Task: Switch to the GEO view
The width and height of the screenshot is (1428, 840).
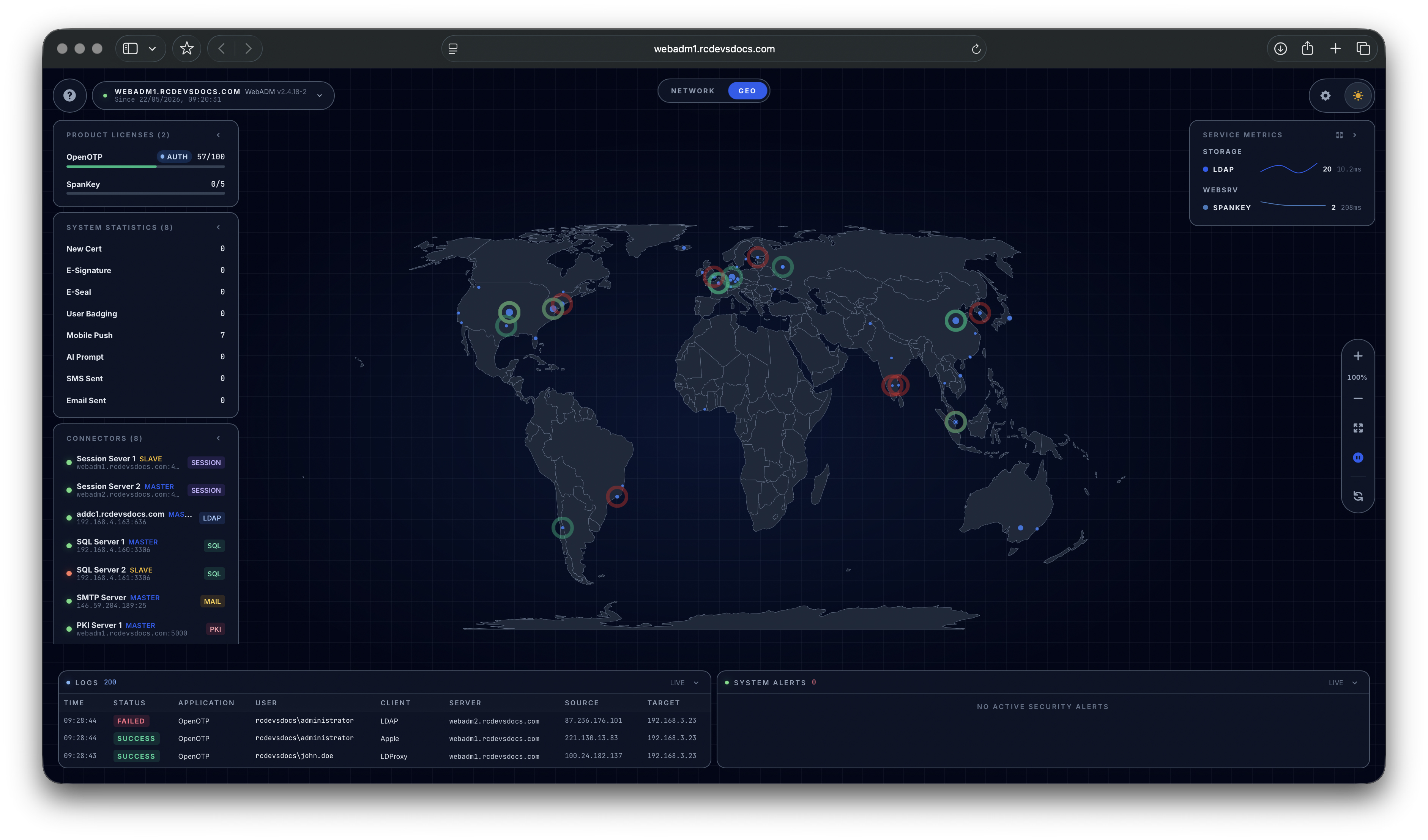Action: 747,91
